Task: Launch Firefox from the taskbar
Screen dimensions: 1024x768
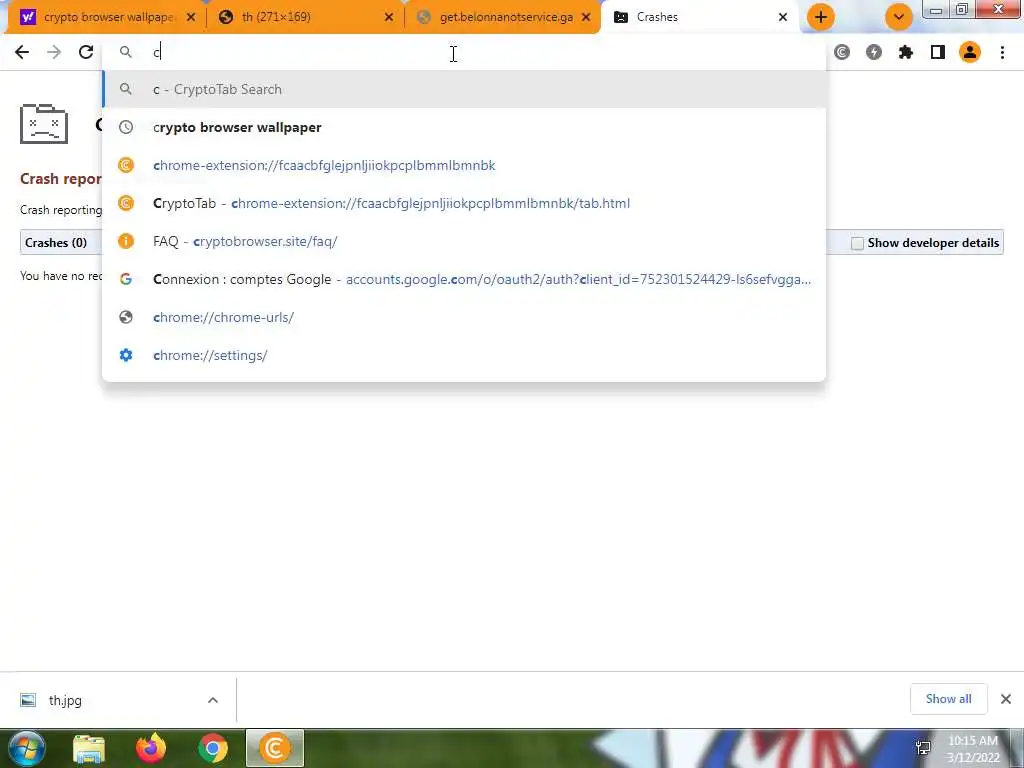Action: click(x=151, y=748)
